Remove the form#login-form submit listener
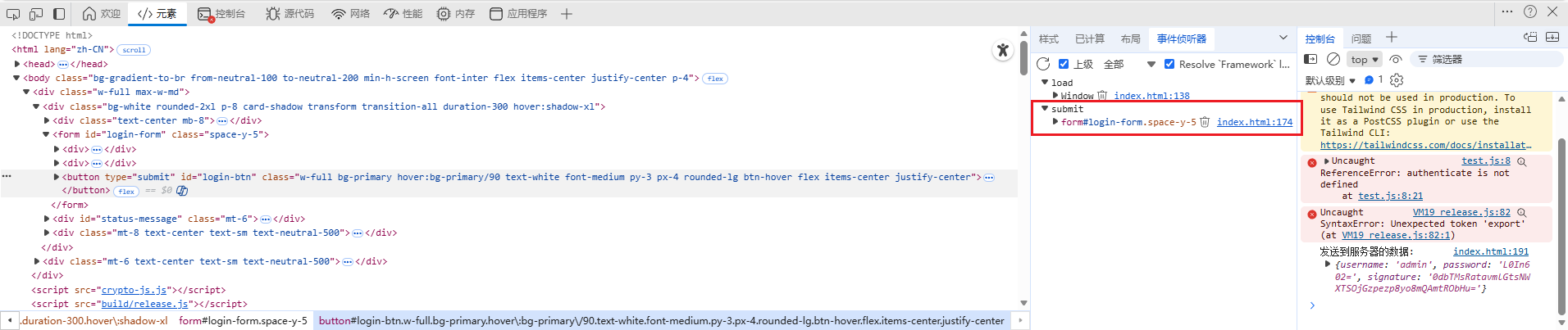 [1205, 122]
